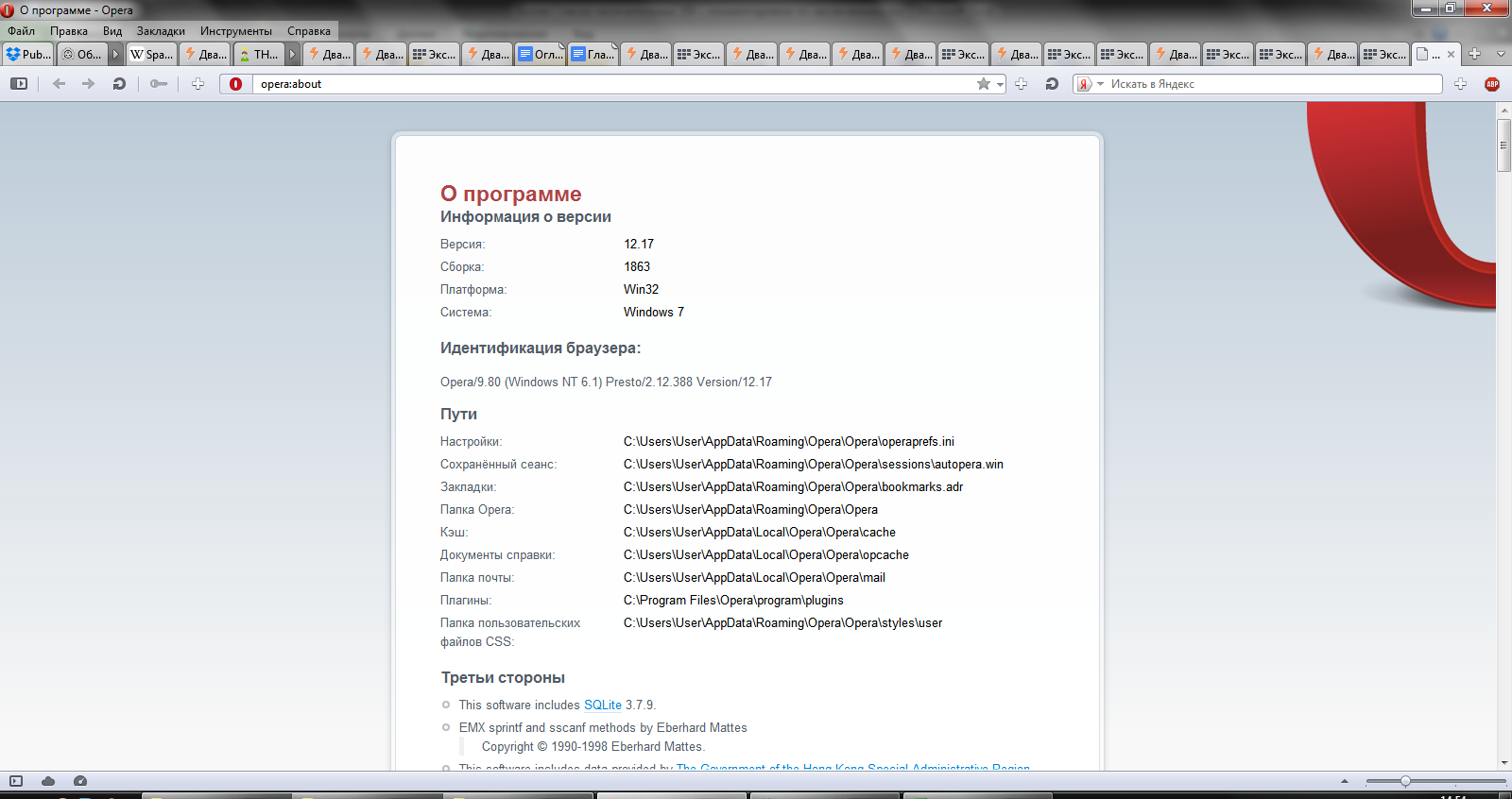Click plus icon right of address field
Image resolution: width=1512 pixels, height=799 pixels.
(1021, 84)
